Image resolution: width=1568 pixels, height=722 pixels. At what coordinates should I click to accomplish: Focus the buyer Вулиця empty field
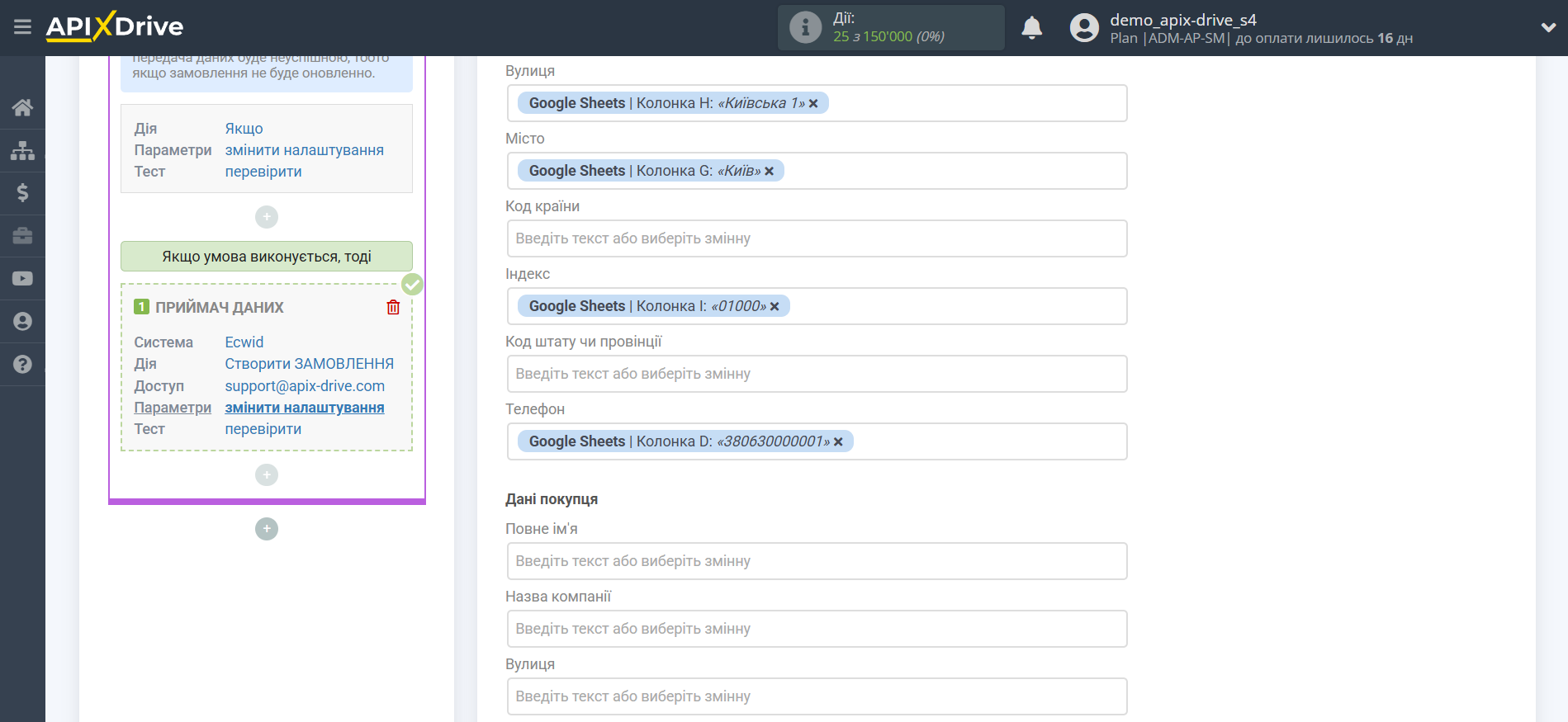(817, 696)
